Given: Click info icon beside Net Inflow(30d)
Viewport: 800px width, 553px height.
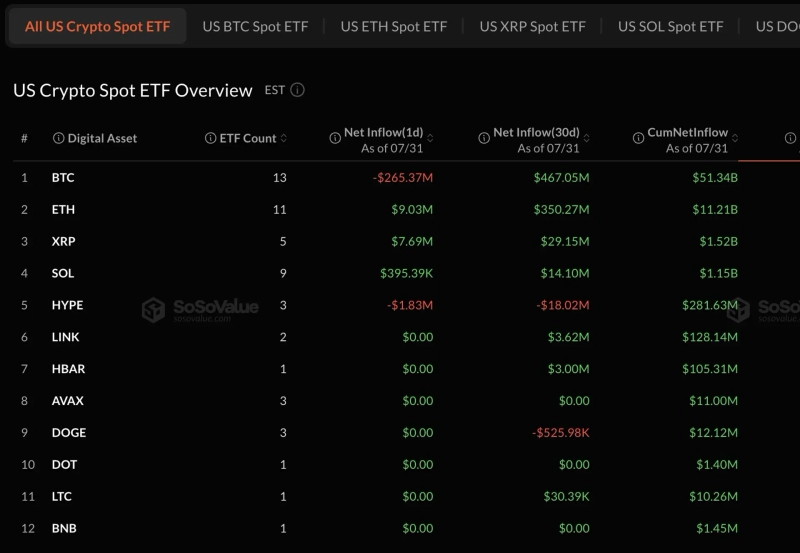Looking at the screenshot, I should (484, 138).
